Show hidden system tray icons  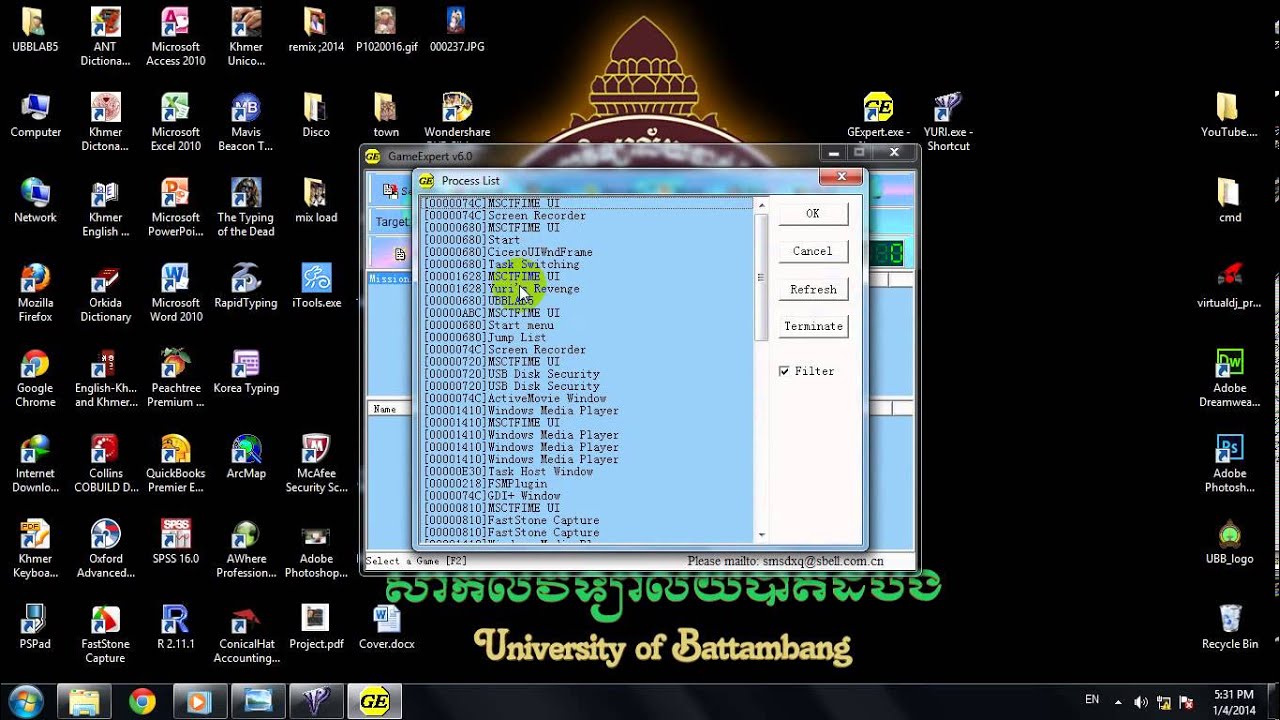click(1118, 701)
